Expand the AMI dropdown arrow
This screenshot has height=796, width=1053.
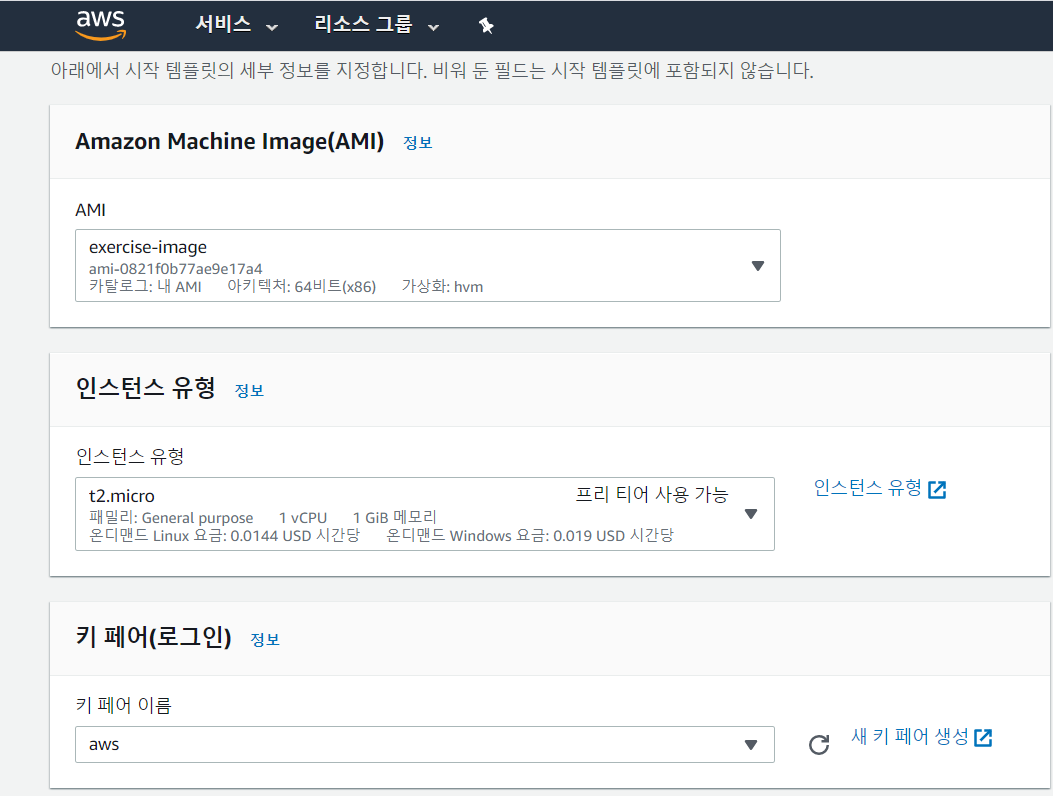coord(757,266)
